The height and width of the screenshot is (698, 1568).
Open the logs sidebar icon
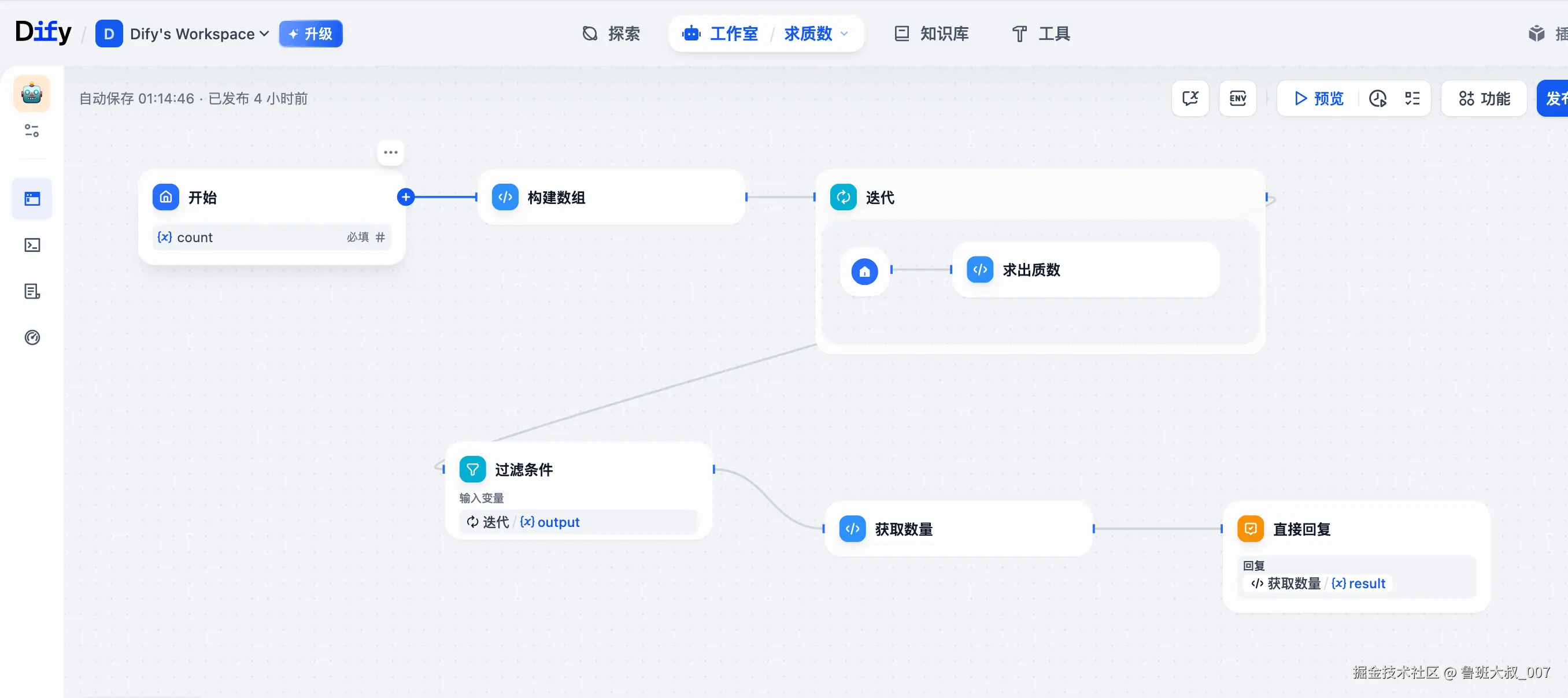(32, 291)
